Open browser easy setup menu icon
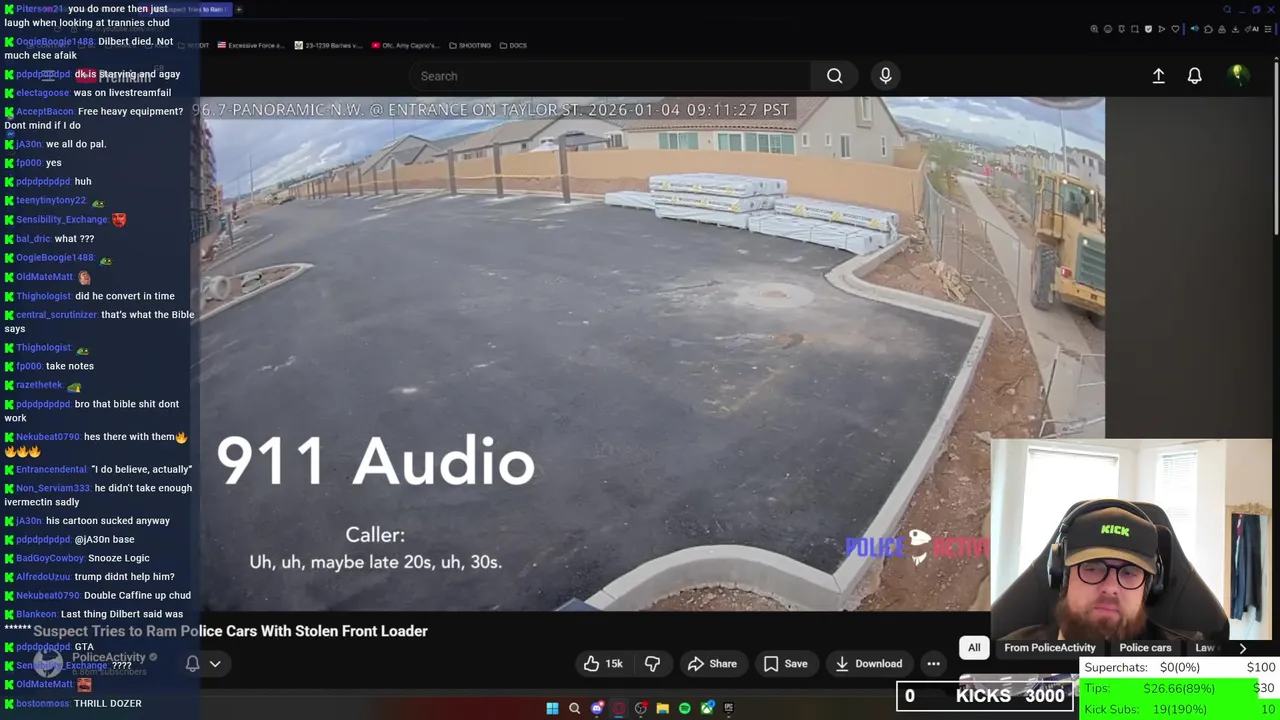The height and width of the screenshot is (720, 1280). click(x=1267, y=29)
